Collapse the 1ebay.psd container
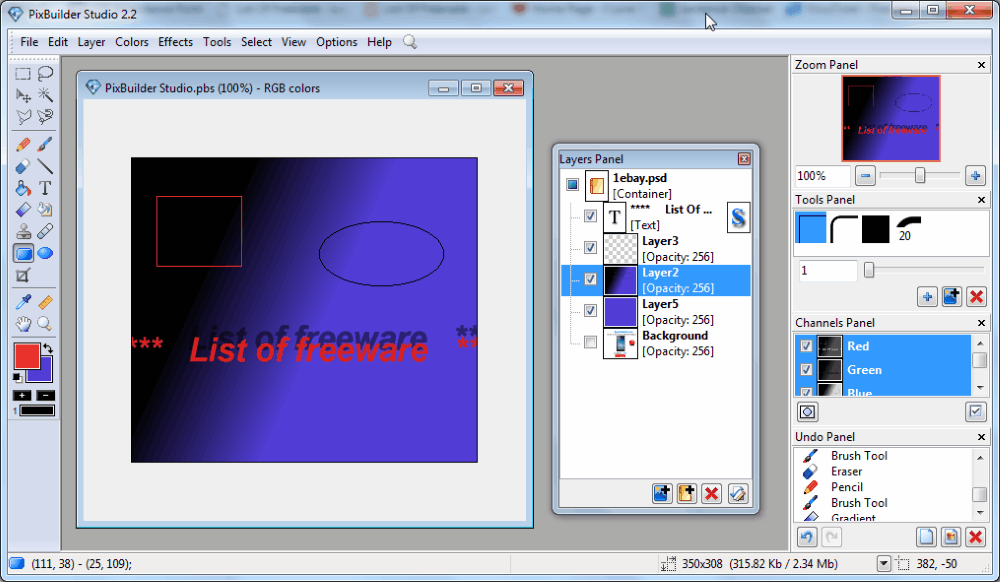 573,185
